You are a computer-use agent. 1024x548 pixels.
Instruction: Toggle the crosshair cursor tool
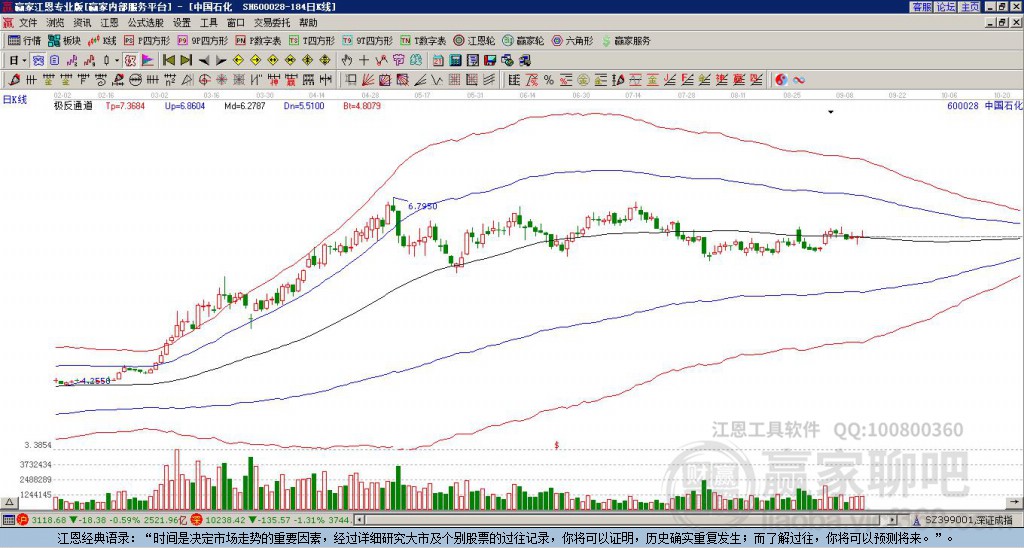coord(364,61)
